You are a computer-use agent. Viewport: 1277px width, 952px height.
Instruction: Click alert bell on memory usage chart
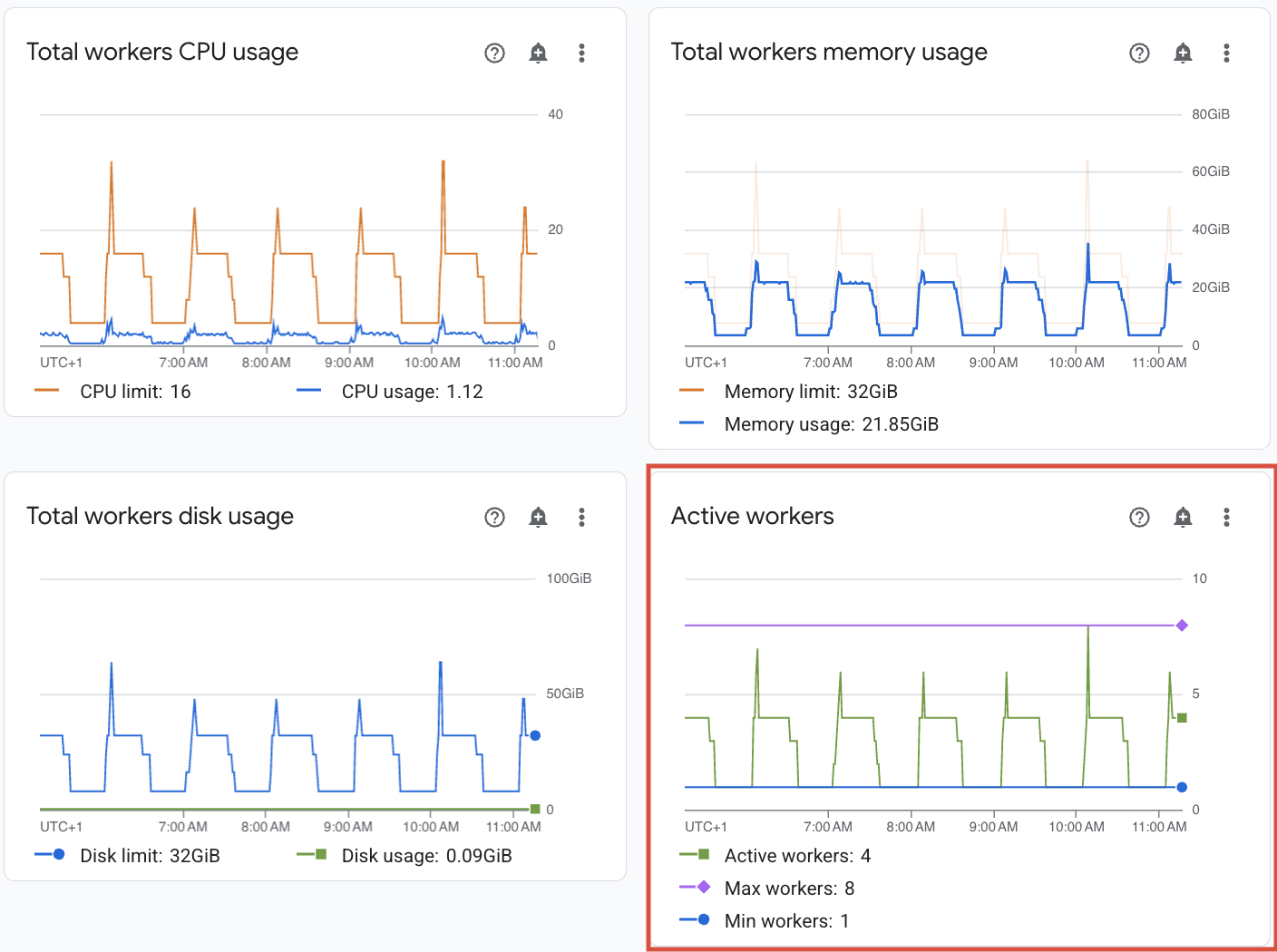(1183, 53)
